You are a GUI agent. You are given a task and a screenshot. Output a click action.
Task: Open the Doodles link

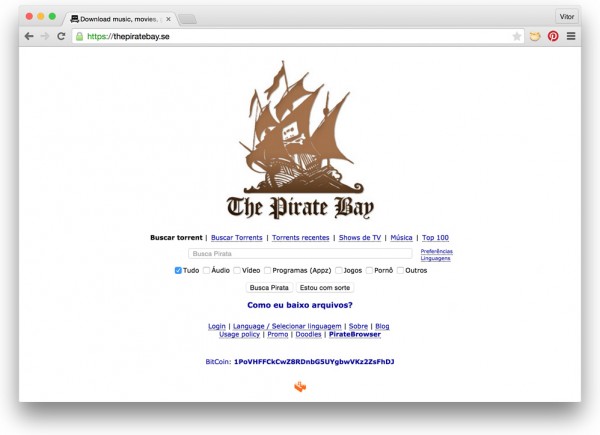[308, 334]
